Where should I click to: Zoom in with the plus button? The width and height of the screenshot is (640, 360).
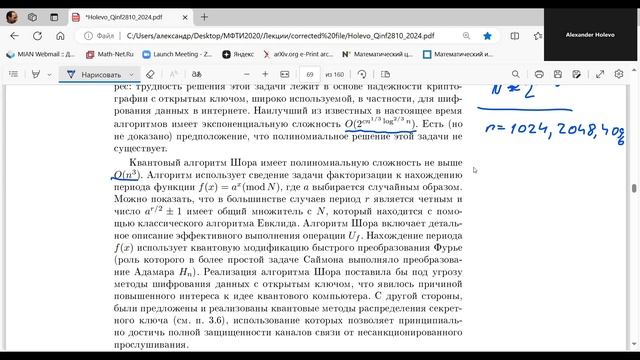[x=265, y=74]
